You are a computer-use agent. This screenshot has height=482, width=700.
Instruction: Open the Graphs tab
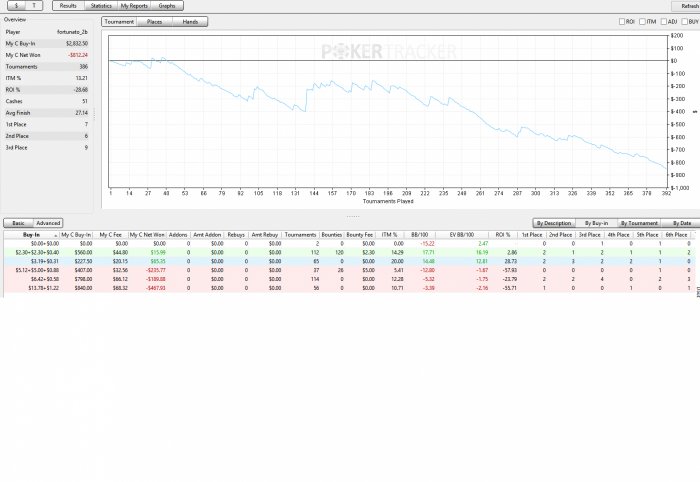[x=168, y=6]
